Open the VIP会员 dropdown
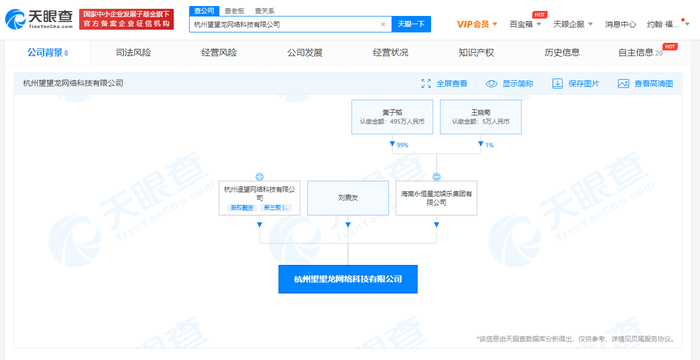This screenshot has height=360, width=700. [x=477, y=24]
